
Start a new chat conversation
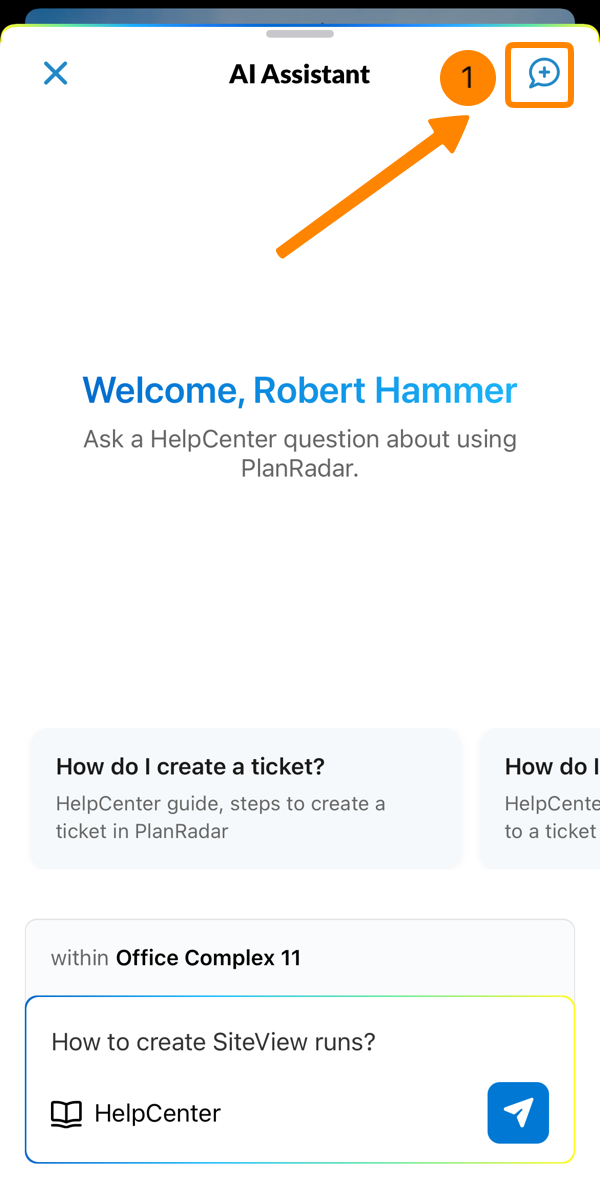[543, 73]
